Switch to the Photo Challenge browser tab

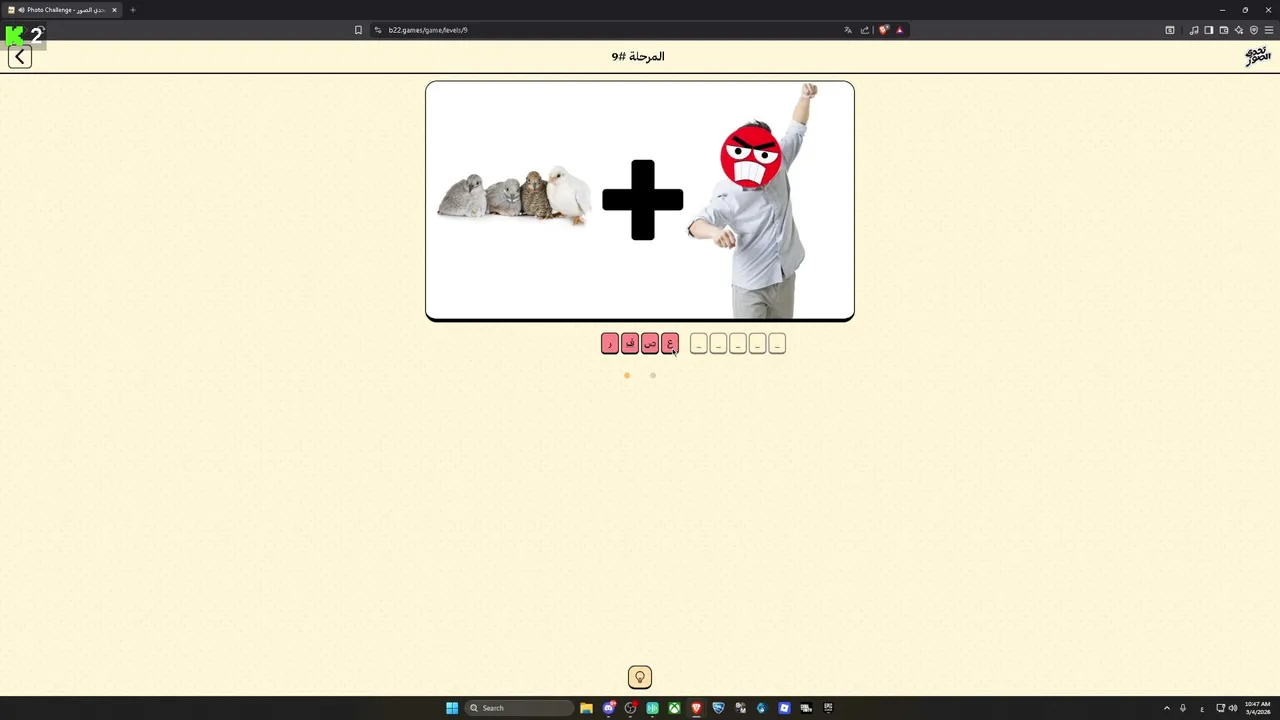point(62,10)
